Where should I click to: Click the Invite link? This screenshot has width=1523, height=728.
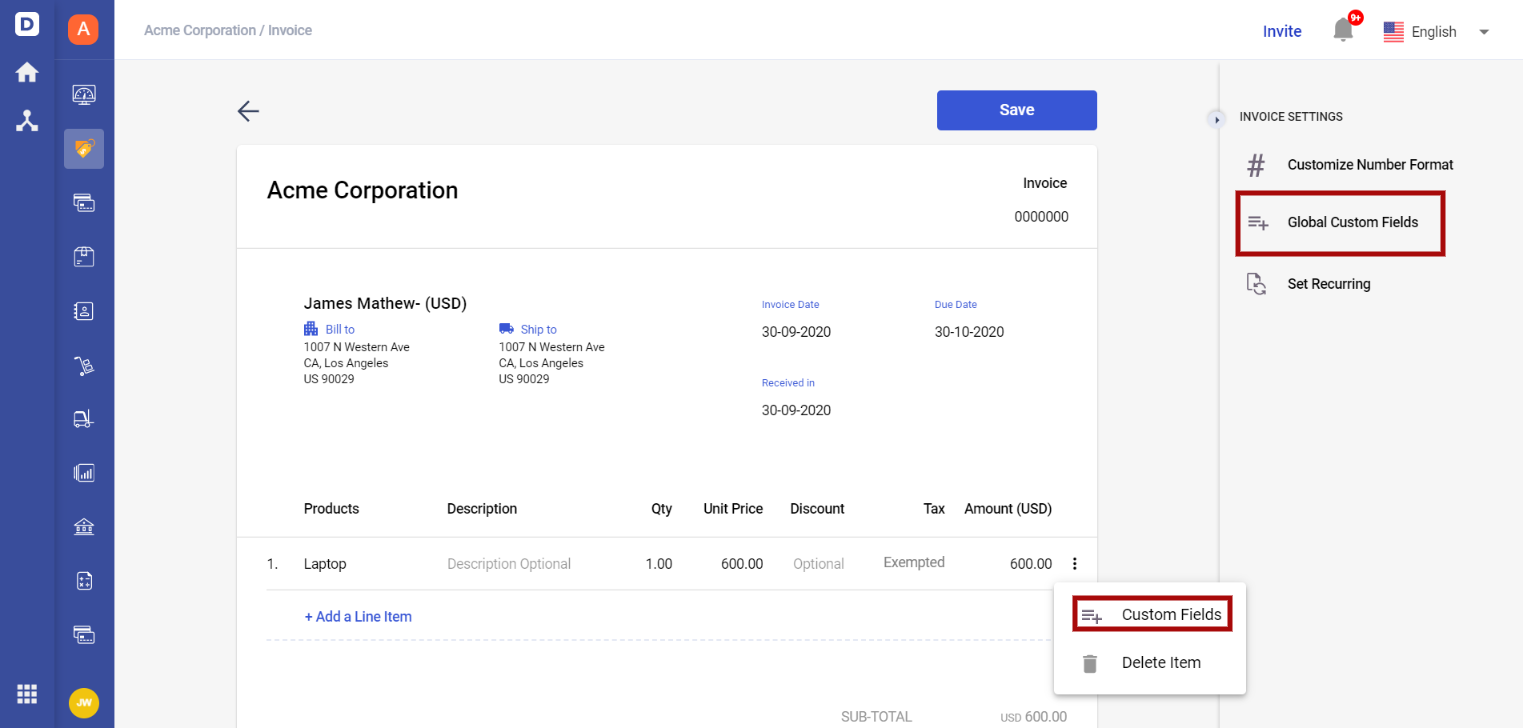(x=1282, y=32)
